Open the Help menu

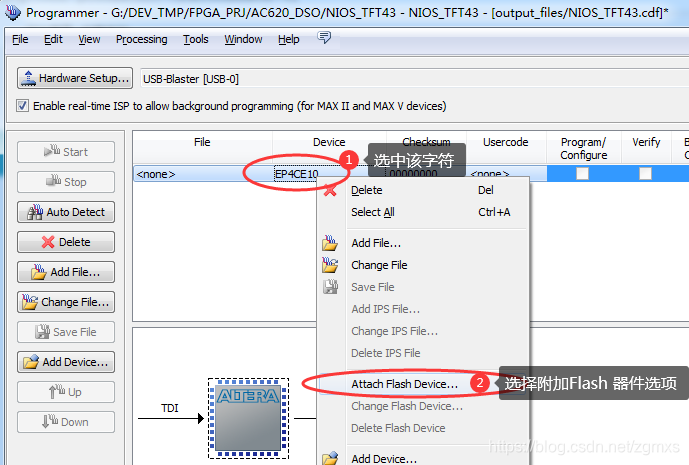(x=288, y=39)
